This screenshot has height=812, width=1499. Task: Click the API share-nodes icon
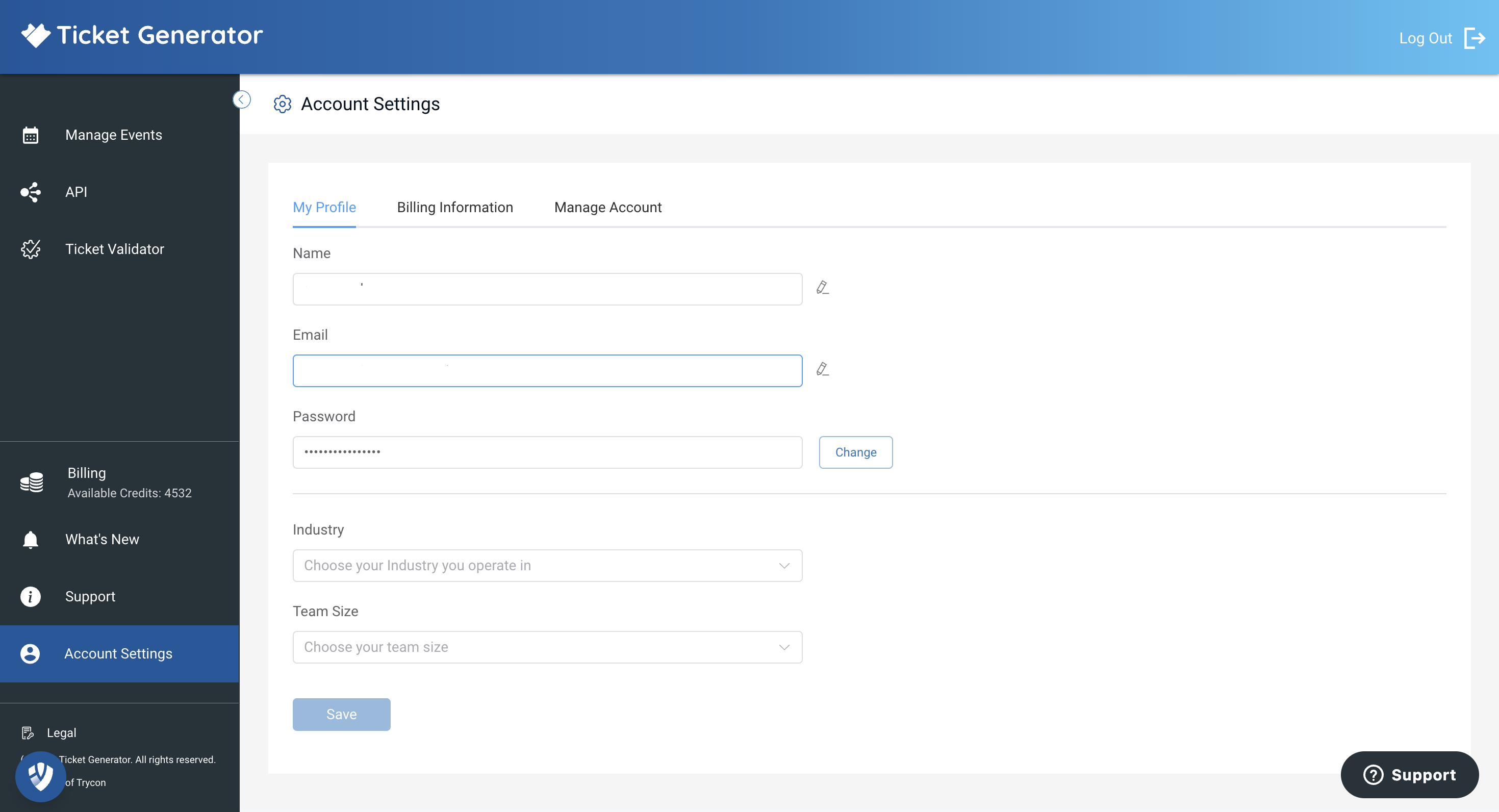30,192
